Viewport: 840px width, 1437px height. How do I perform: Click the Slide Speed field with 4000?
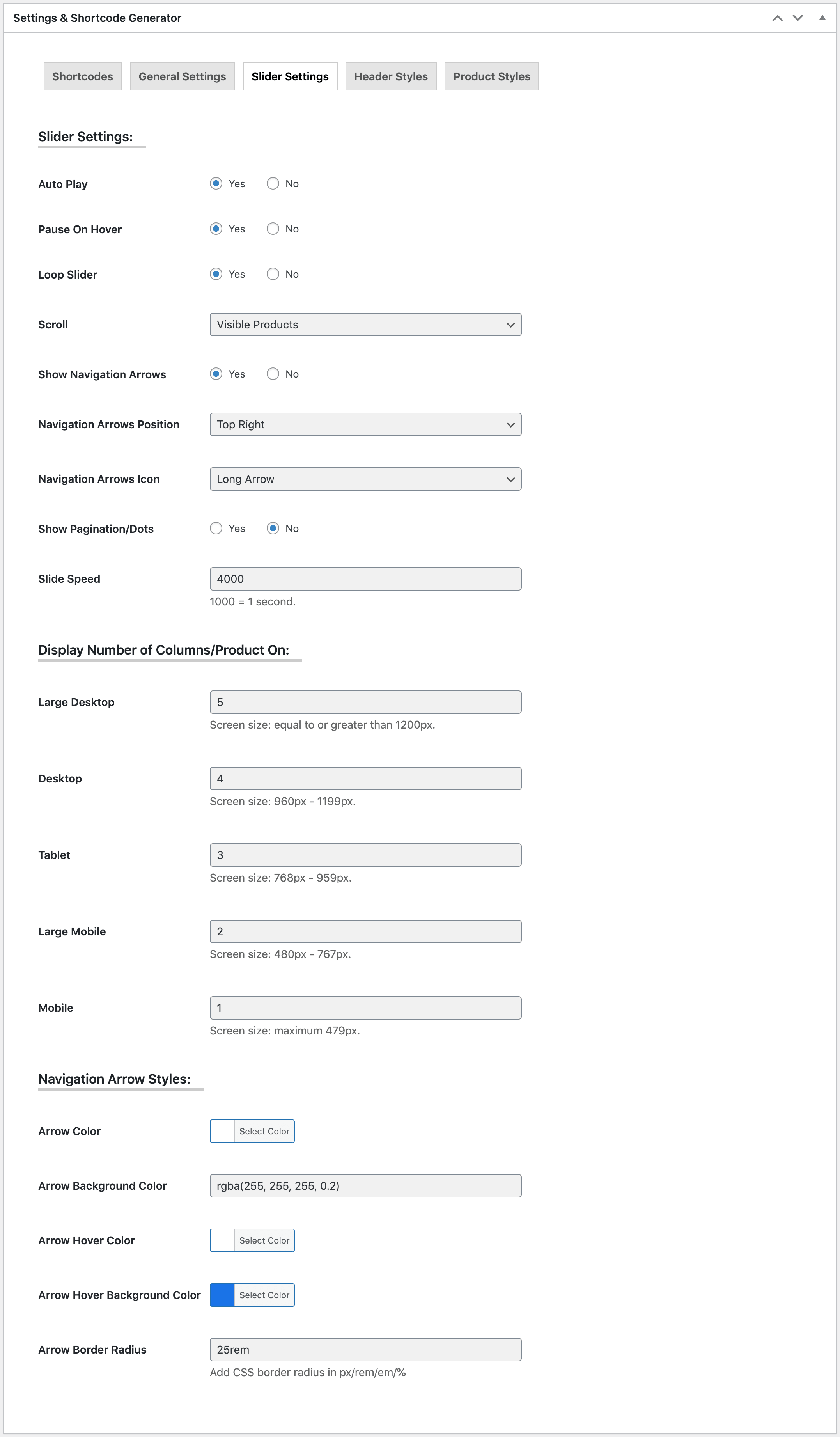point(365,579)
